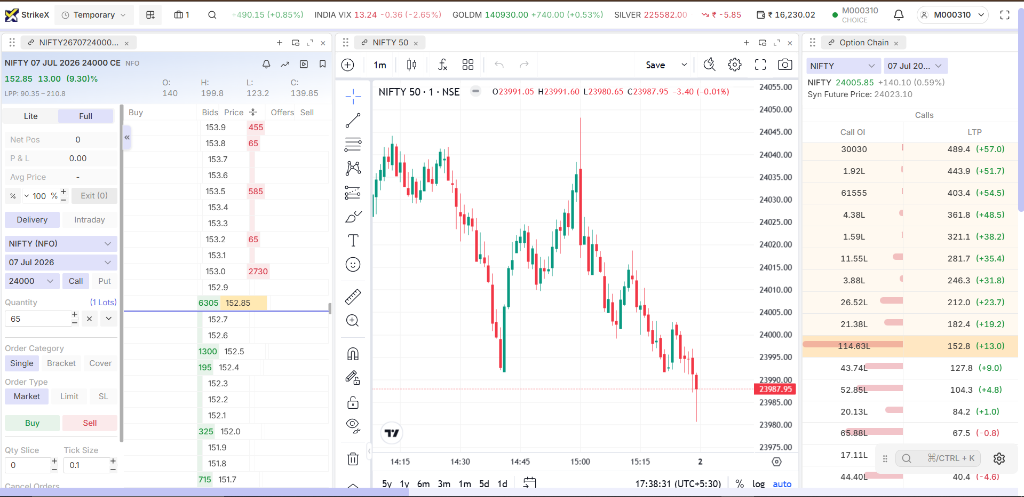Screen dimensions: 1024x497
Task: Switch order panel to Lite mode
Action: (x=31, y=116)
